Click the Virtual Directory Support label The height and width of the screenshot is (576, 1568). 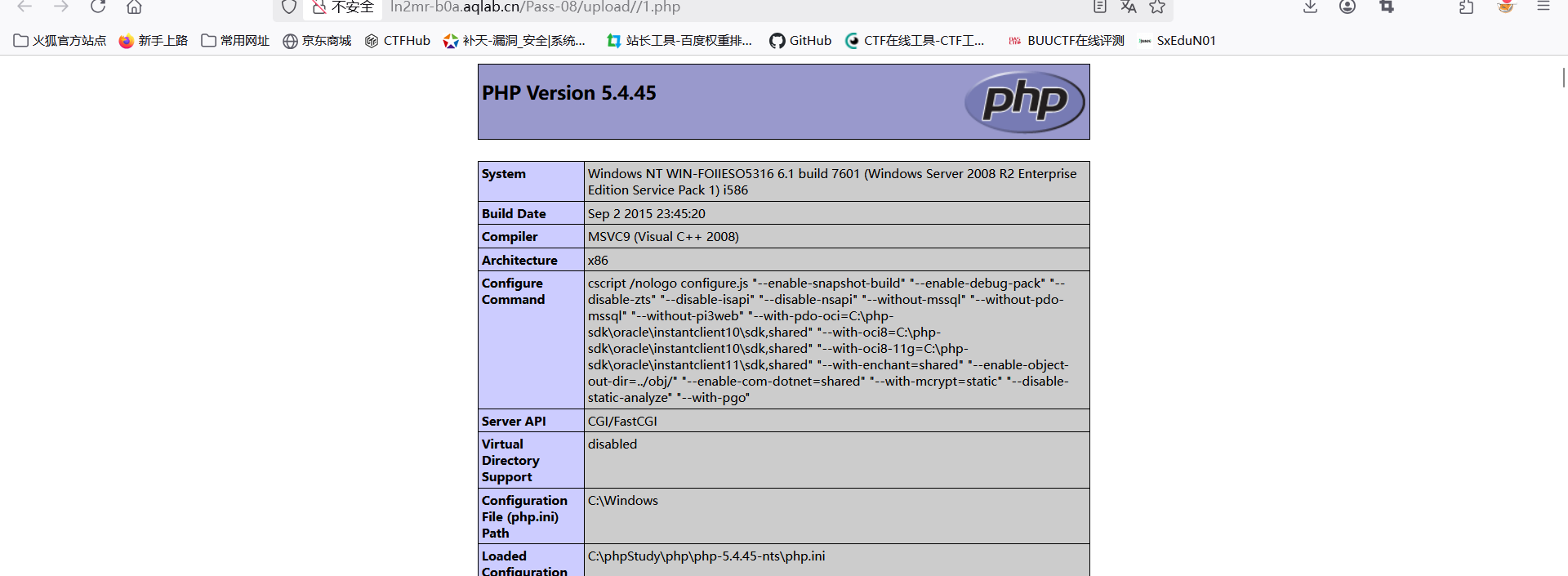pyautogui.click(x=510, y=461)
